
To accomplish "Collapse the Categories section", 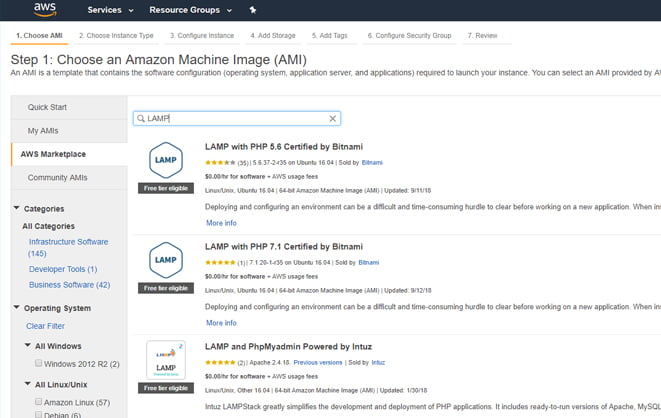I will (x=17, y=208).
